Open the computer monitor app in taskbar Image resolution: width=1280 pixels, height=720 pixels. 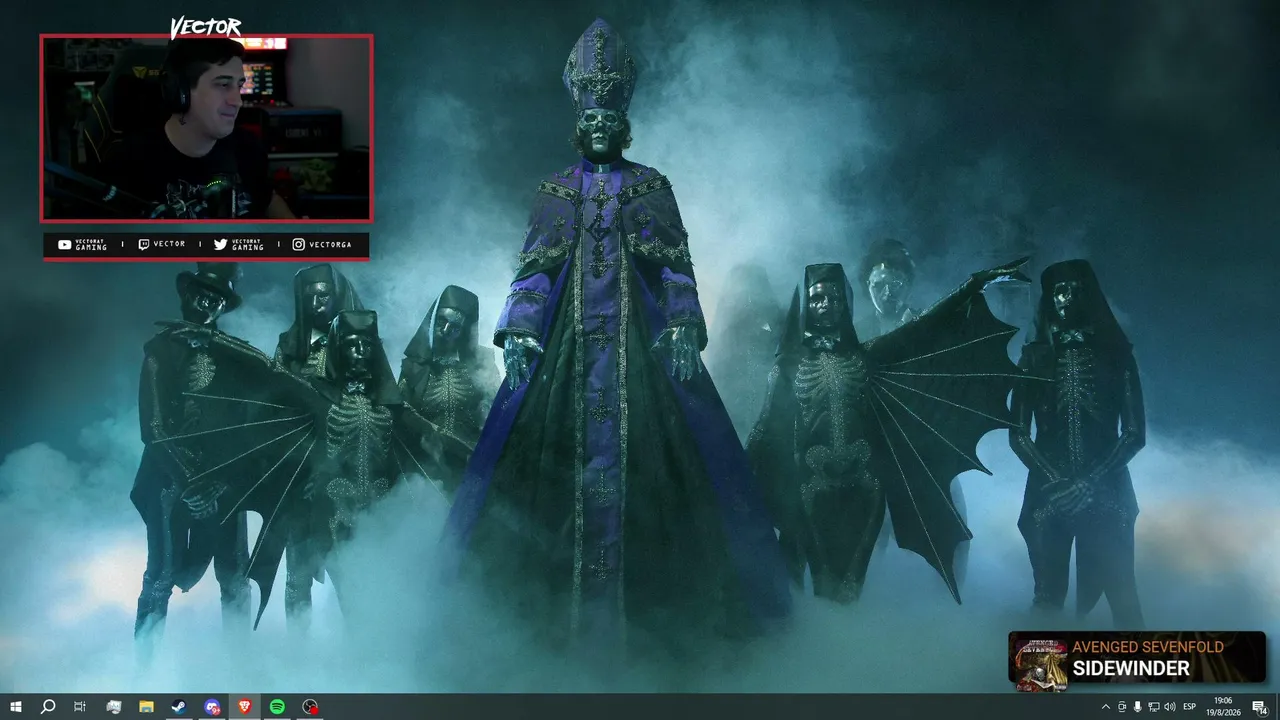pyautogui.click(x=114, y=707)
